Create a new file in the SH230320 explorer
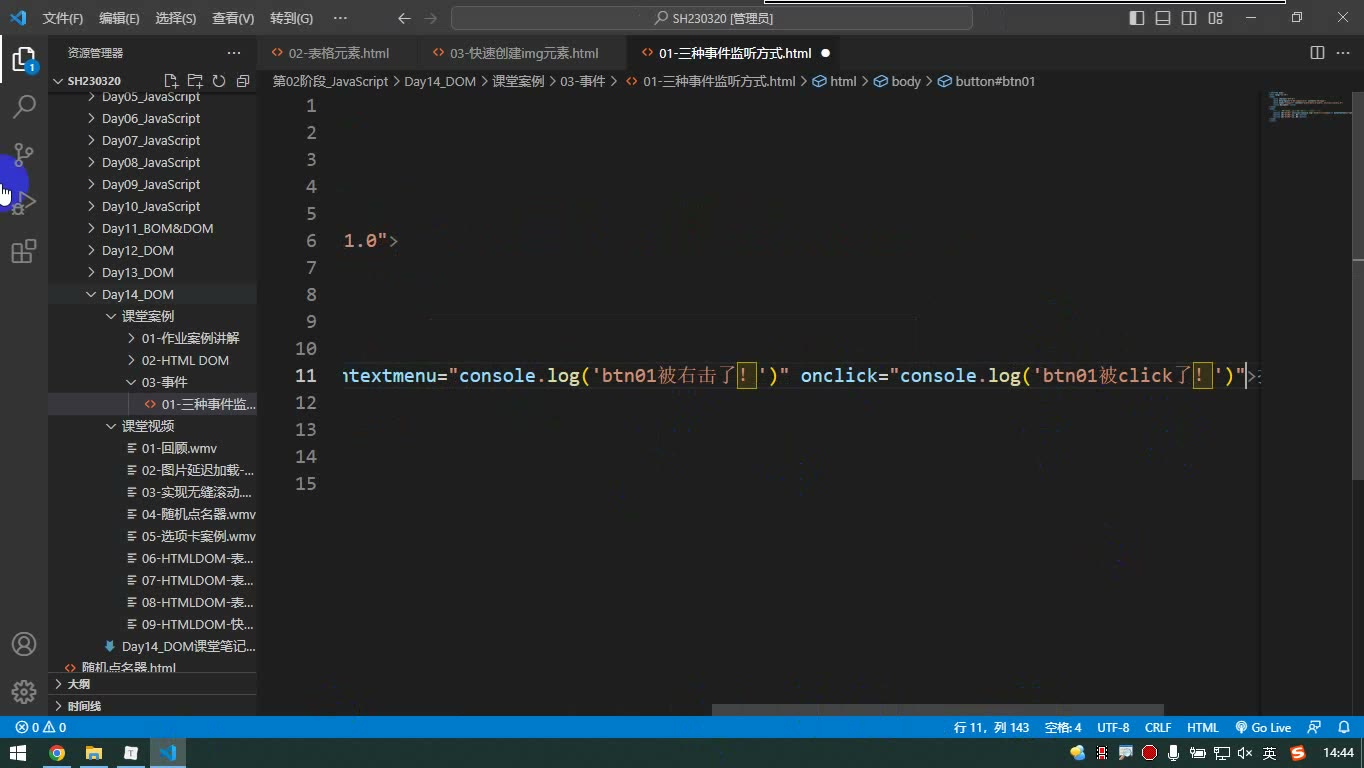Screen dimensions: 1364x768 [x=171, y=81]
